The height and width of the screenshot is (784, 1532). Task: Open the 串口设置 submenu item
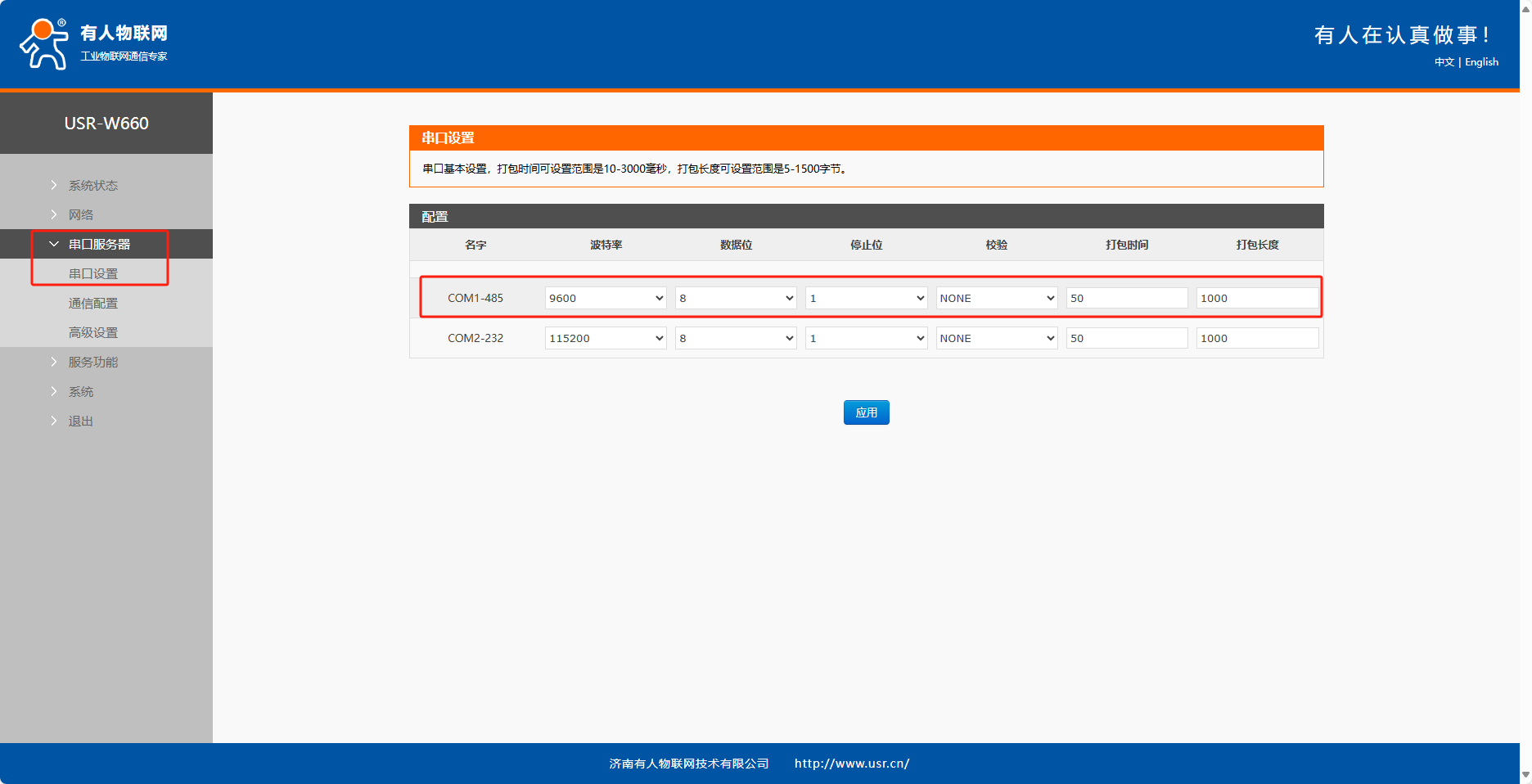(x=93, y=274)
